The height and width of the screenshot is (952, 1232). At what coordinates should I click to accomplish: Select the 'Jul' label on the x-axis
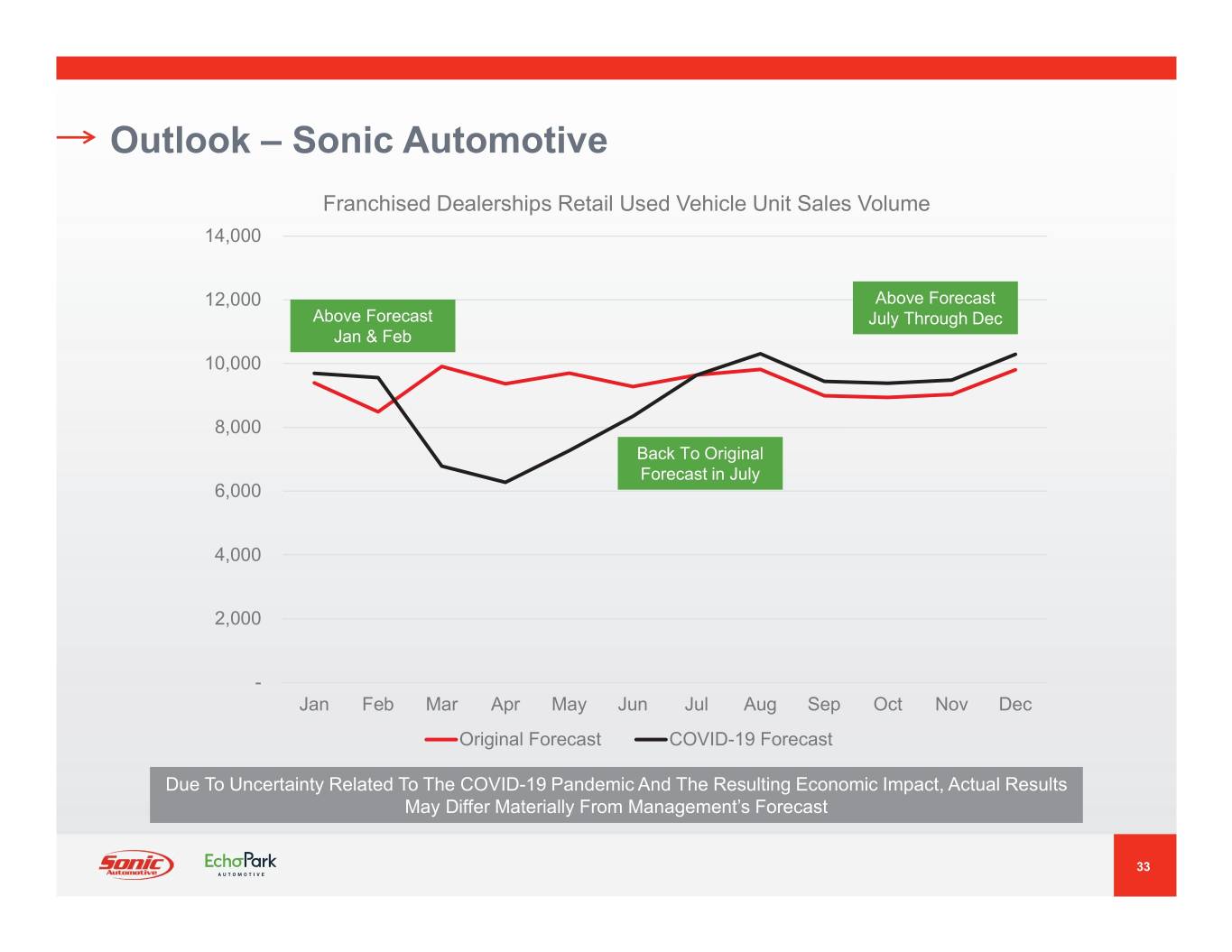click(x=696, y=705)
